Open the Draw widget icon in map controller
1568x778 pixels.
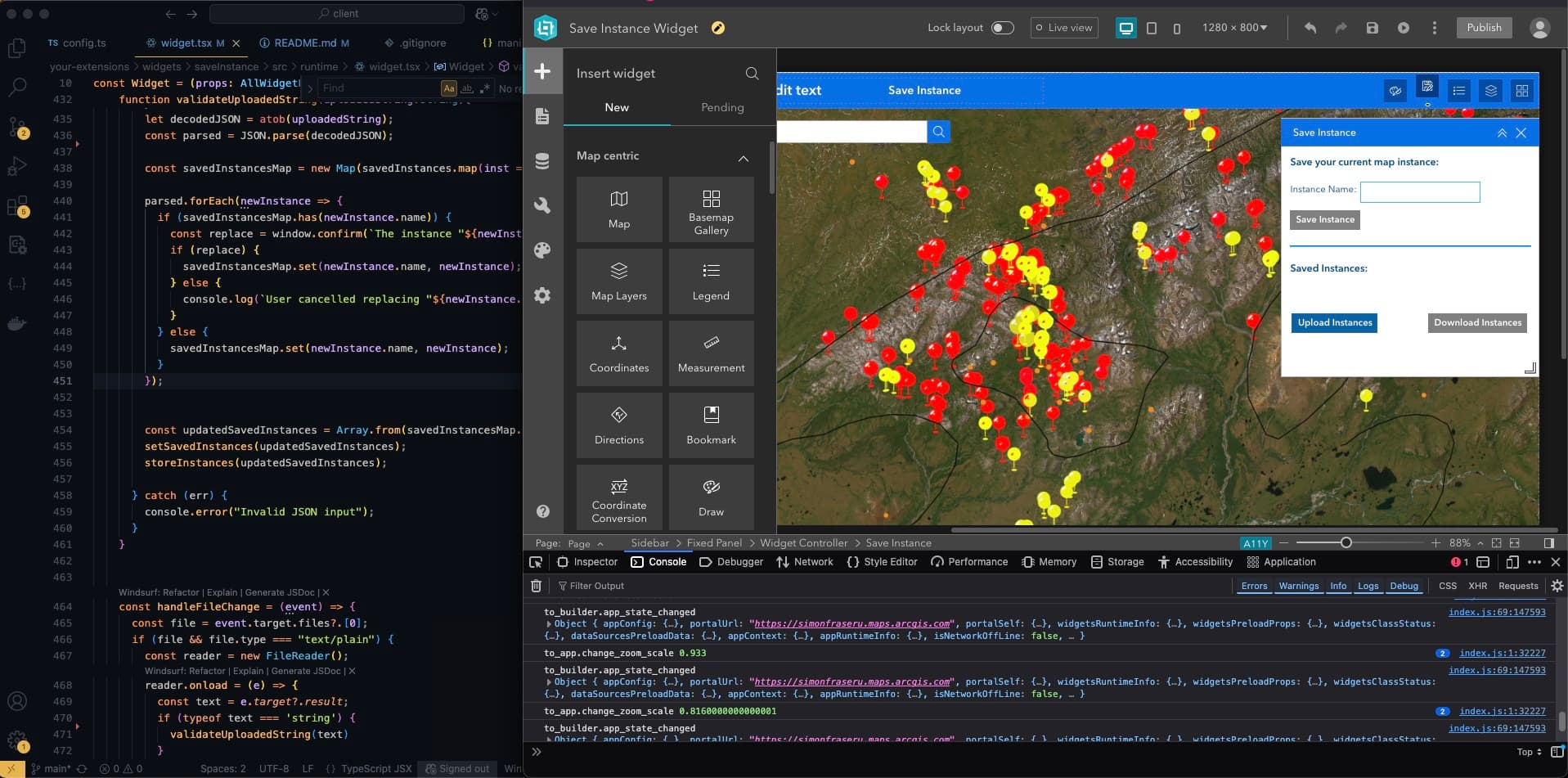click(1395, 91)
